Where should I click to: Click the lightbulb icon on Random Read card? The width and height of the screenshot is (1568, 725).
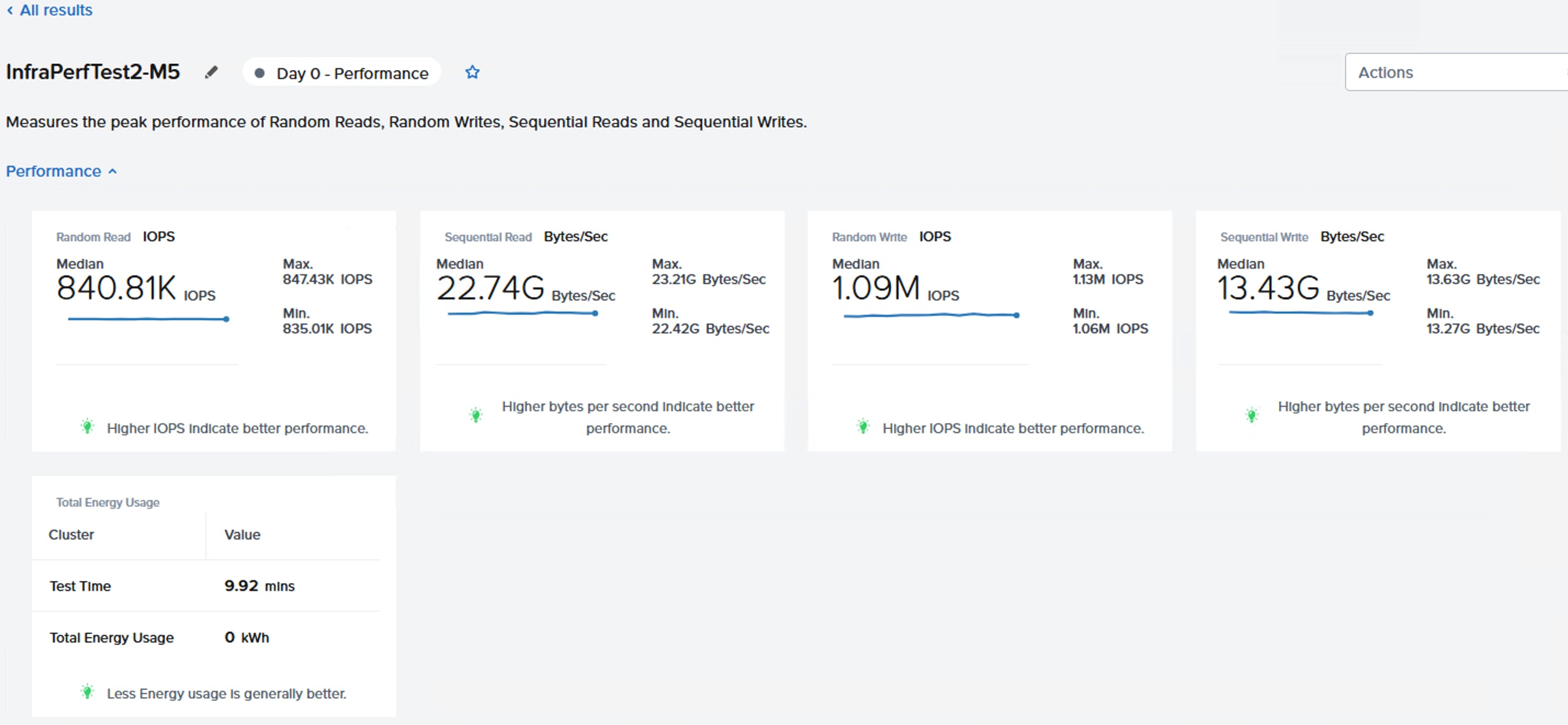(x=87, y=426)
